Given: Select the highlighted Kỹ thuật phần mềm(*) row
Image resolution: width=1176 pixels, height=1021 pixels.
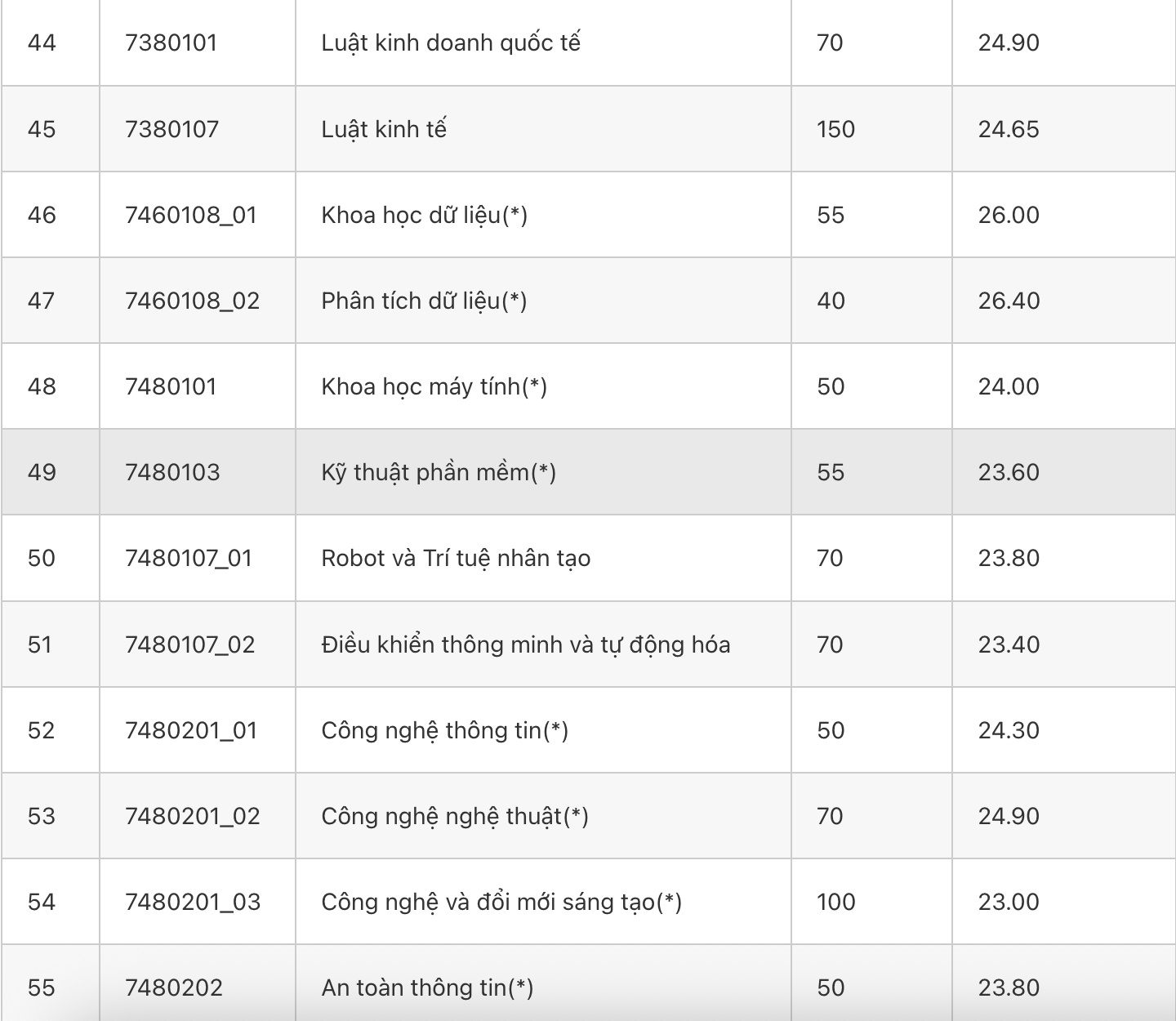Looking at the screenshot, I should pos(588,472).
